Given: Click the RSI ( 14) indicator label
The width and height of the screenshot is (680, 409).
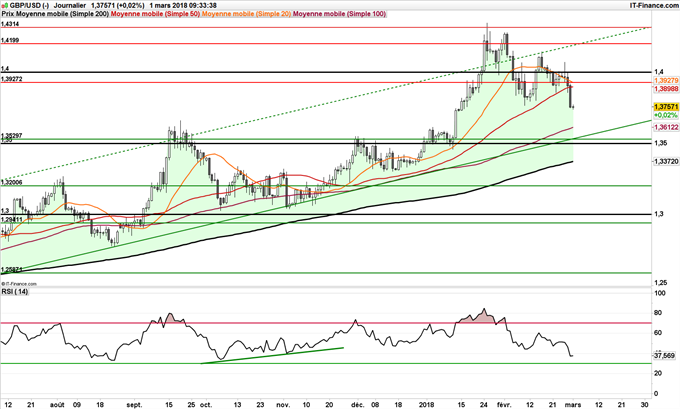Looking at the screenshot, I should [x=15, y=292].
